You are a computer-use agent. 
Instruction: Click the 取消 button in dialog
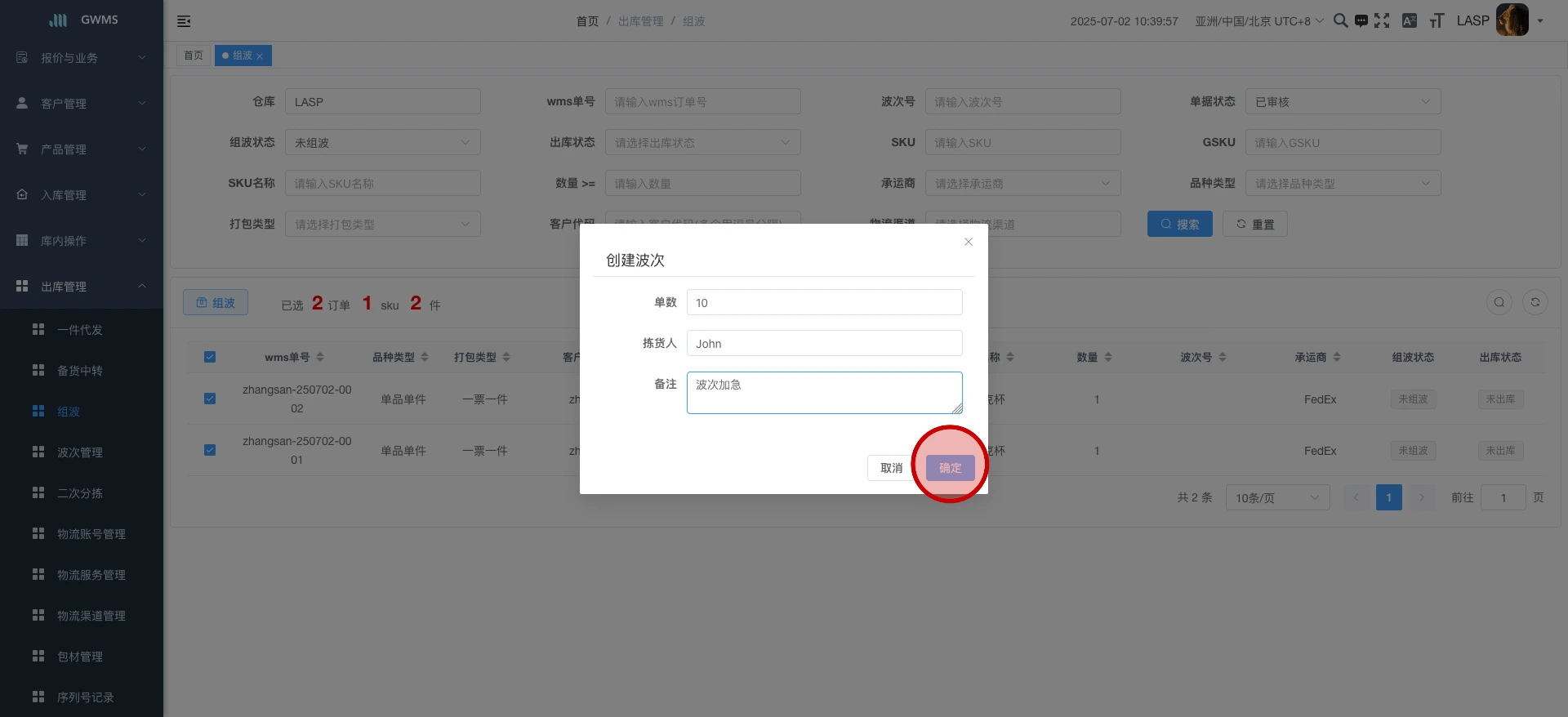coord(891,468)
